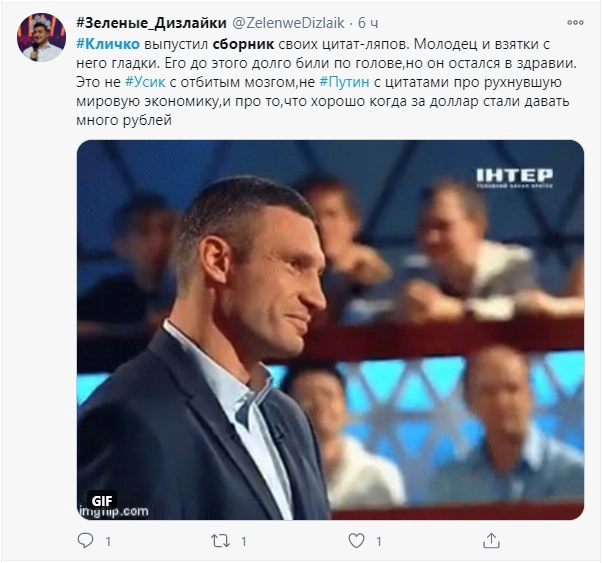The image size is (602, 563).
Task: Open the @ZelenweDizlaik handle link
Action: click(288, 23)
